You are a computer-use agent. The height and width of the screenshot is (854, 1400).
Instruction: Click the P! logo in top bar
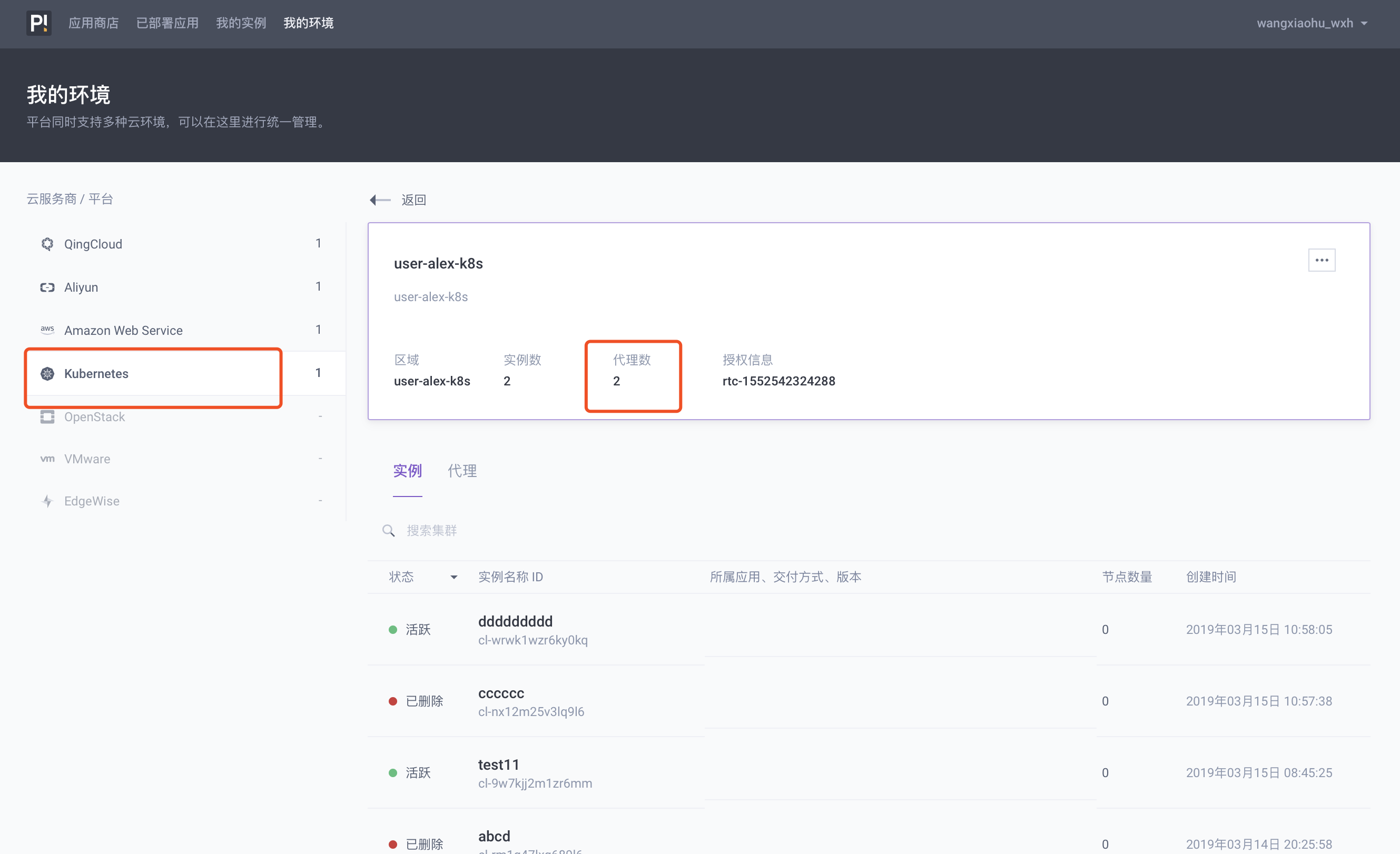tap(38, 23)
